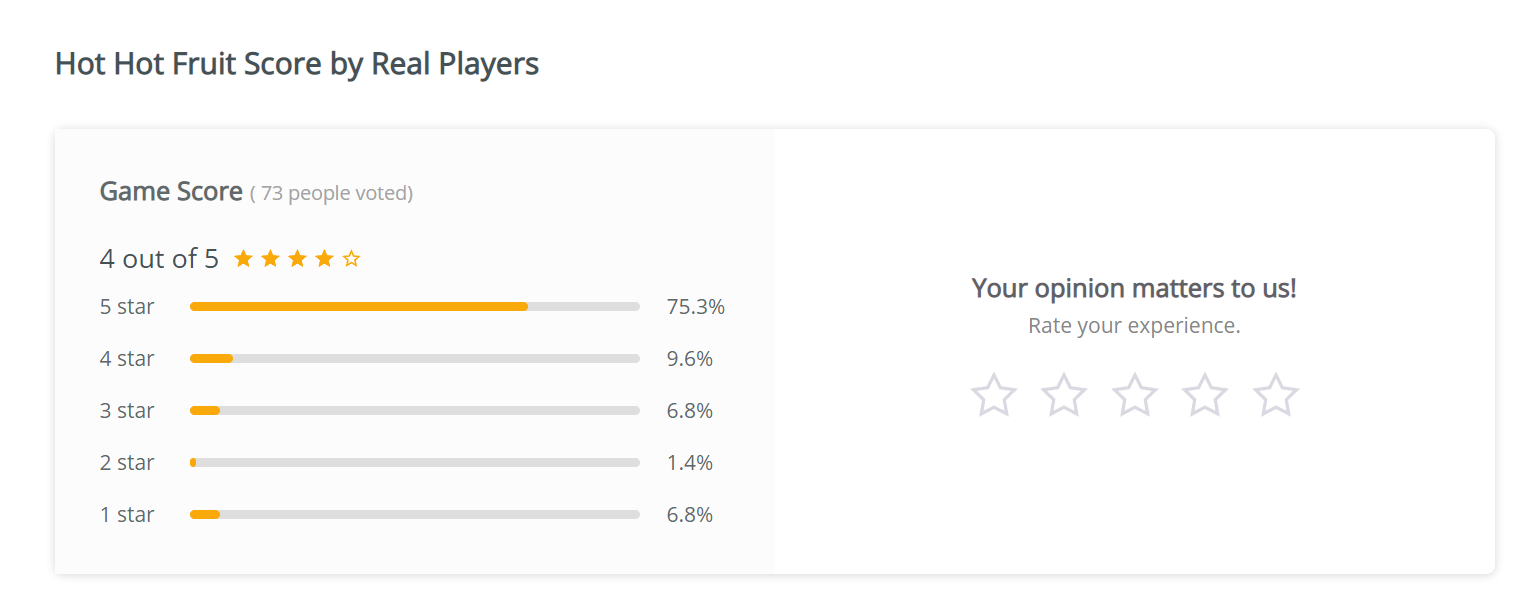Give a two-star rating
This screenshot has width=1539, height=613.
1064,395
